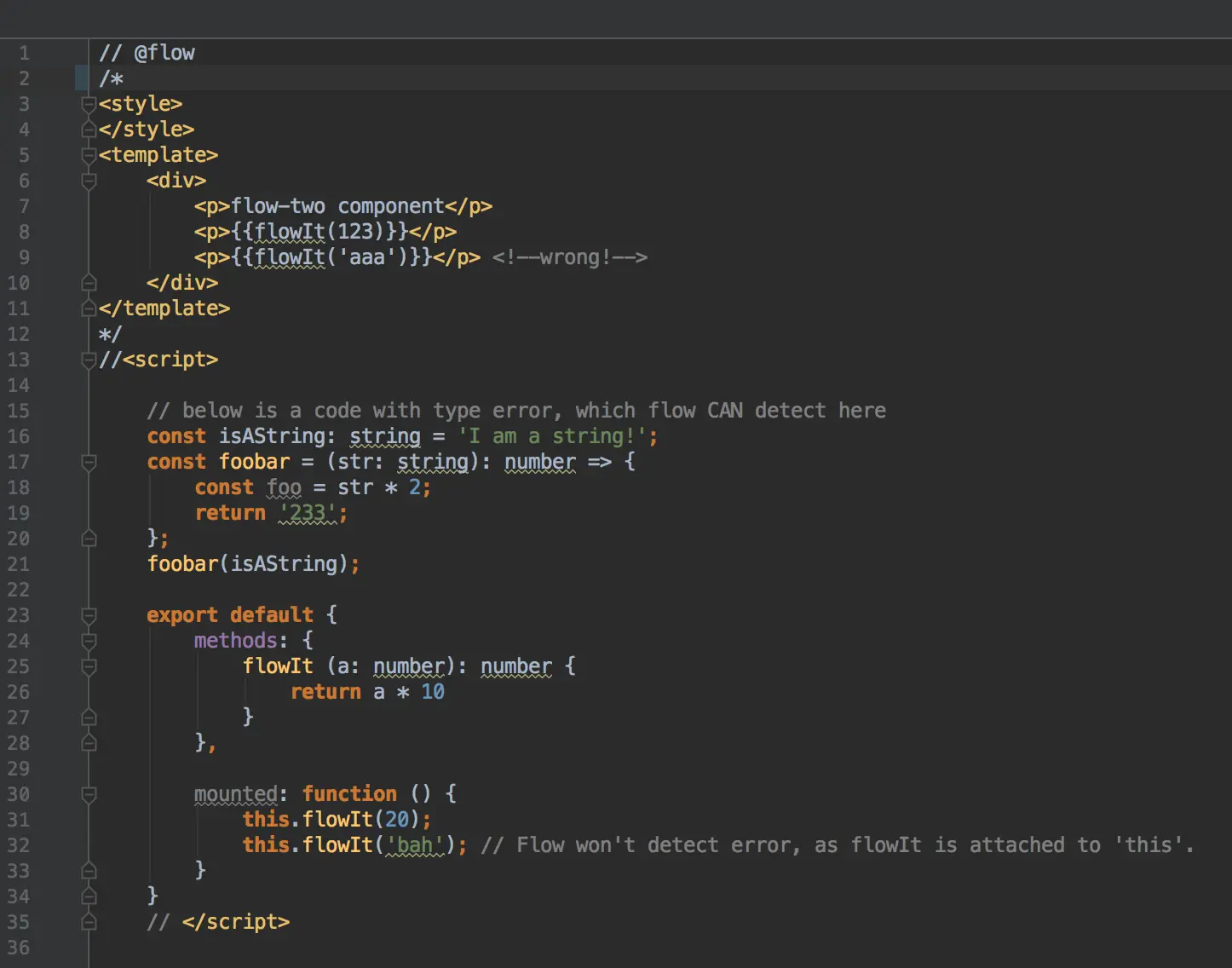Click line number 14 in the gutter
Viewport: 1232px width, 968px height.
pos(19,385)
